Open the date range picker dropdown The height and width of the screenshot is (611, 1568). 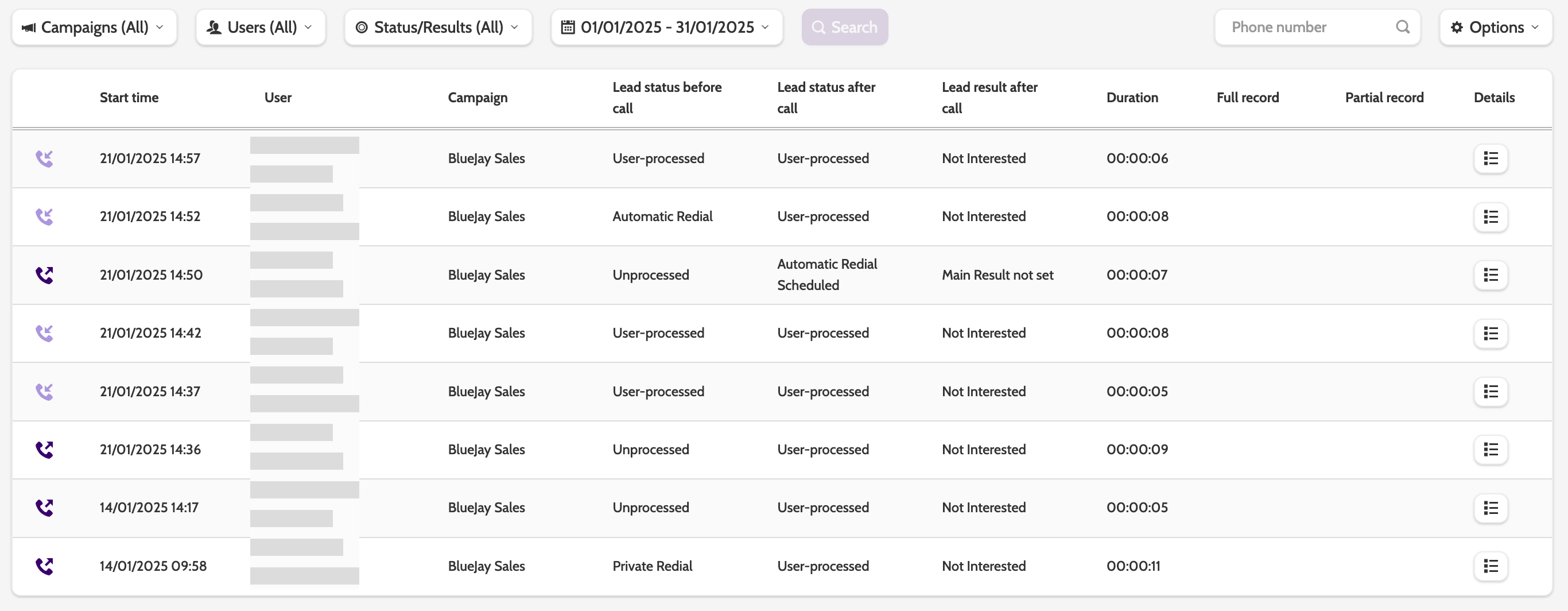pos(666,28)
